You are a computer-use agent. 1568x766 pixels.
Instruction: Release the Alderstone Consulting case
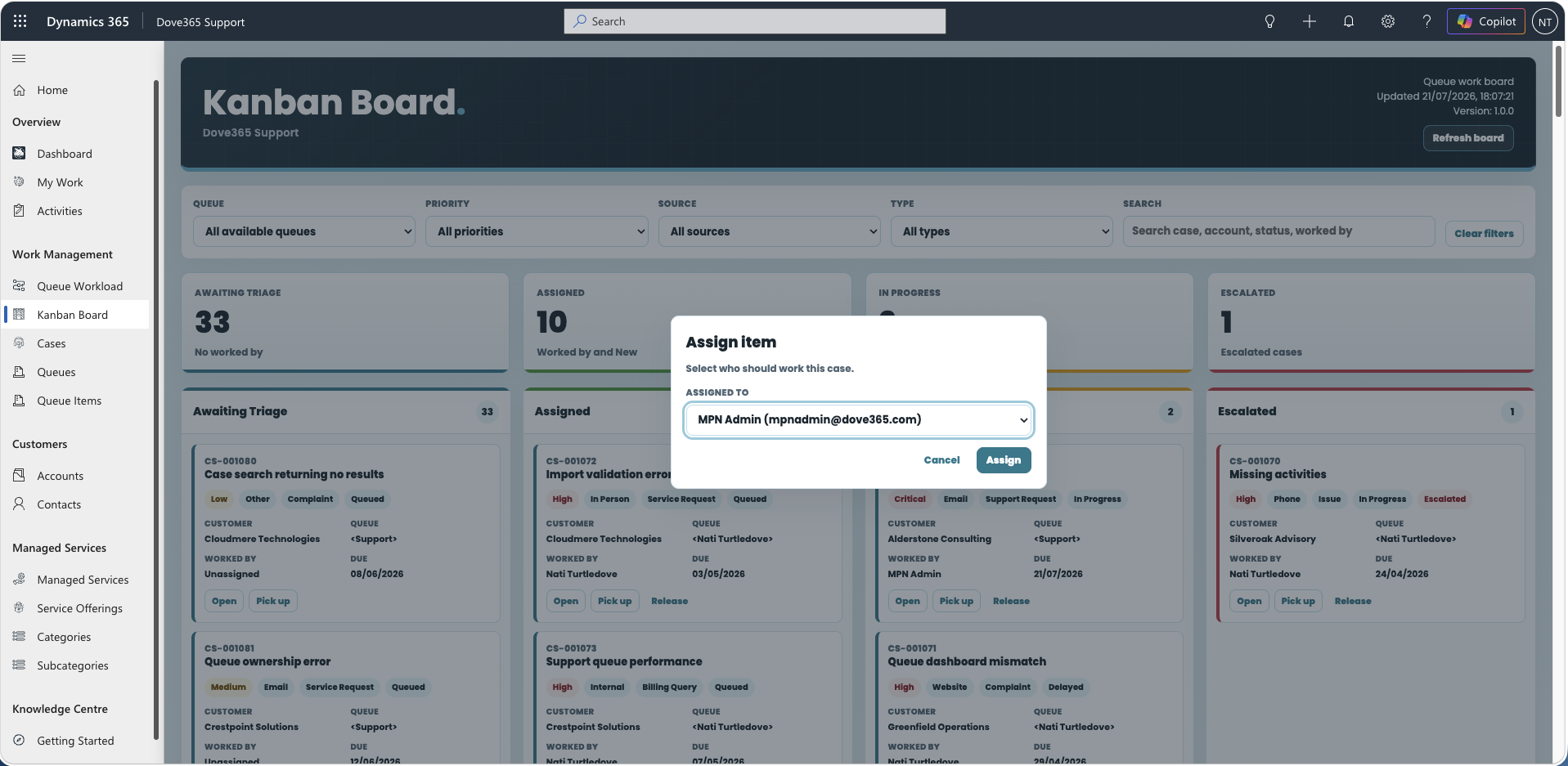pyautogui.click(x=1011, y=601)
